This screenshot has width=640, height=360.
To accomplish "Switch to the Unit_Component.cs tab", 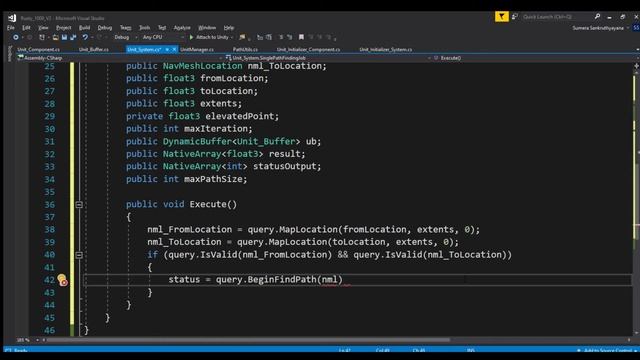I will 38,49.
